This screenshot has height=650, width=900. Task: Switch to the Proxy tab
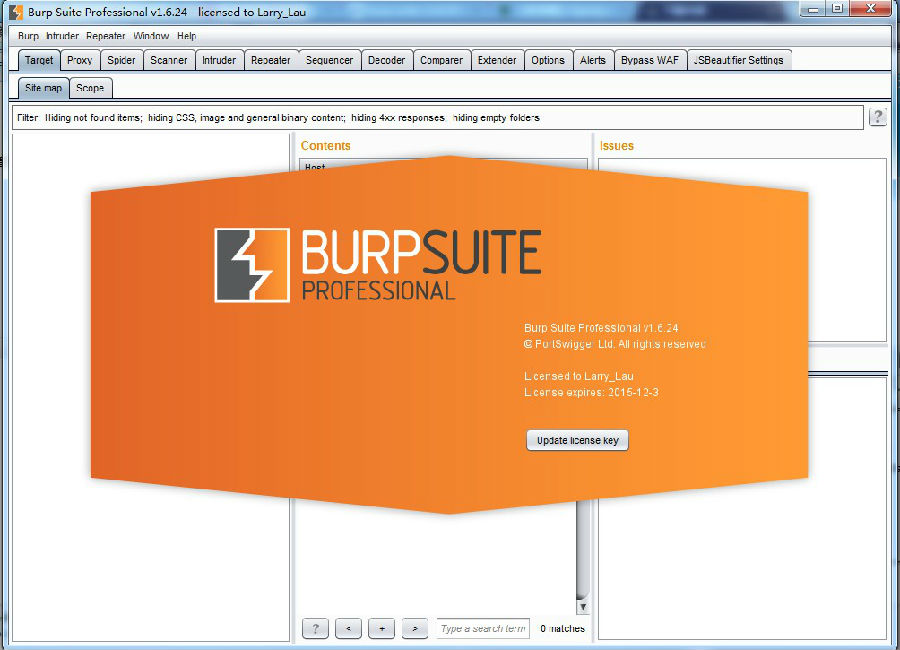[80, 59]
